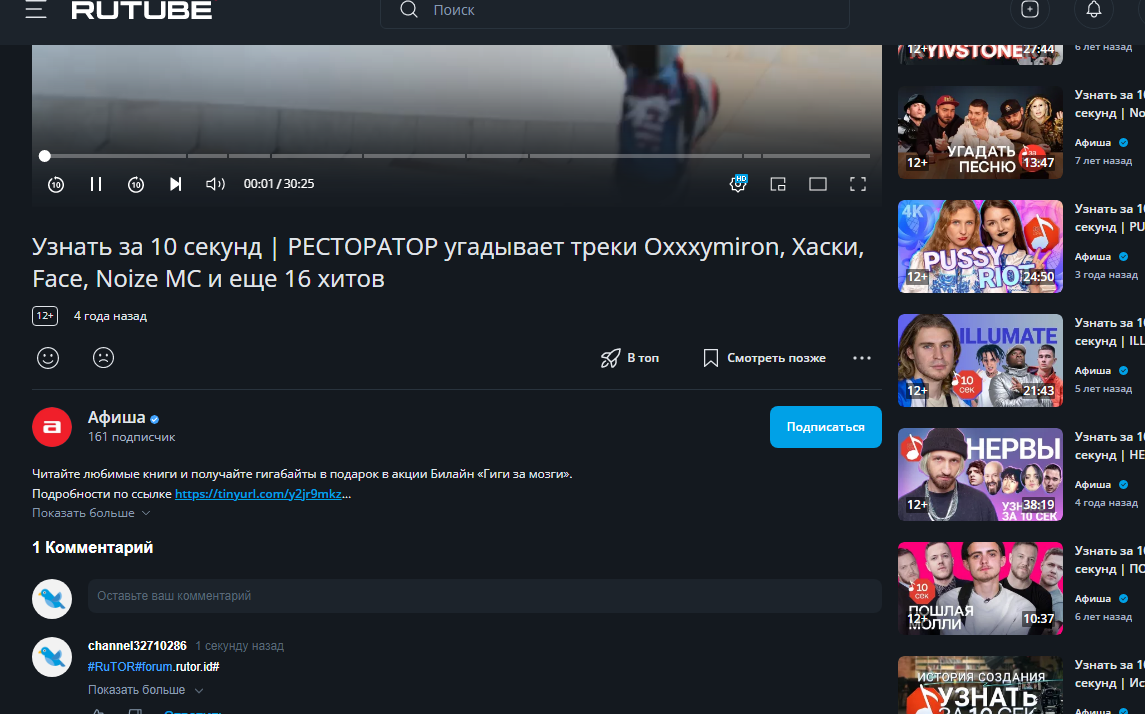The image size is (1145, 714).
Task: Like the video with smiley face
Action: pyautogui.click(x=48, y=358)
